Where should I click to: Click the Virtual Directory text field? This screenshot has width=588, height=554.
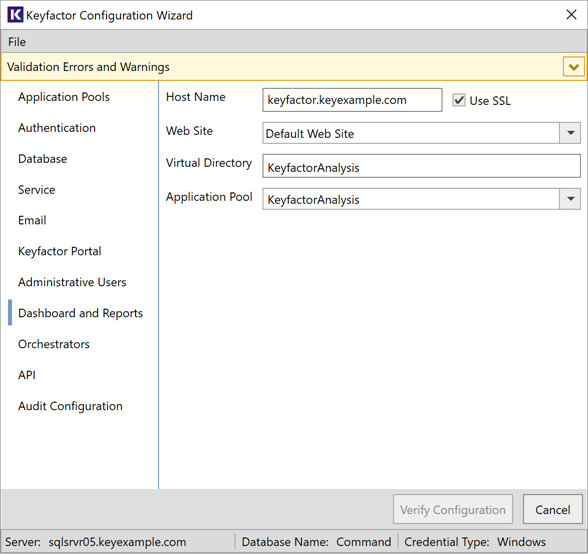tap(422, 166)
